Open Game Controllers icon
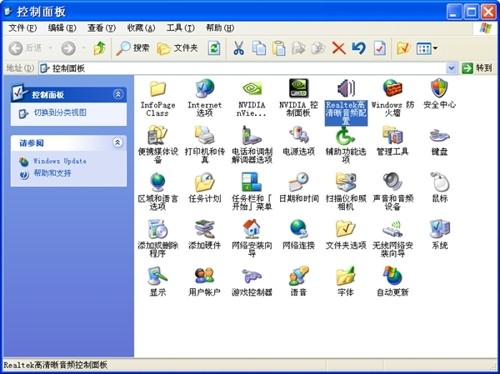This screenshot has height=374, width=500. pyautogui.click(x=252, y=276)
